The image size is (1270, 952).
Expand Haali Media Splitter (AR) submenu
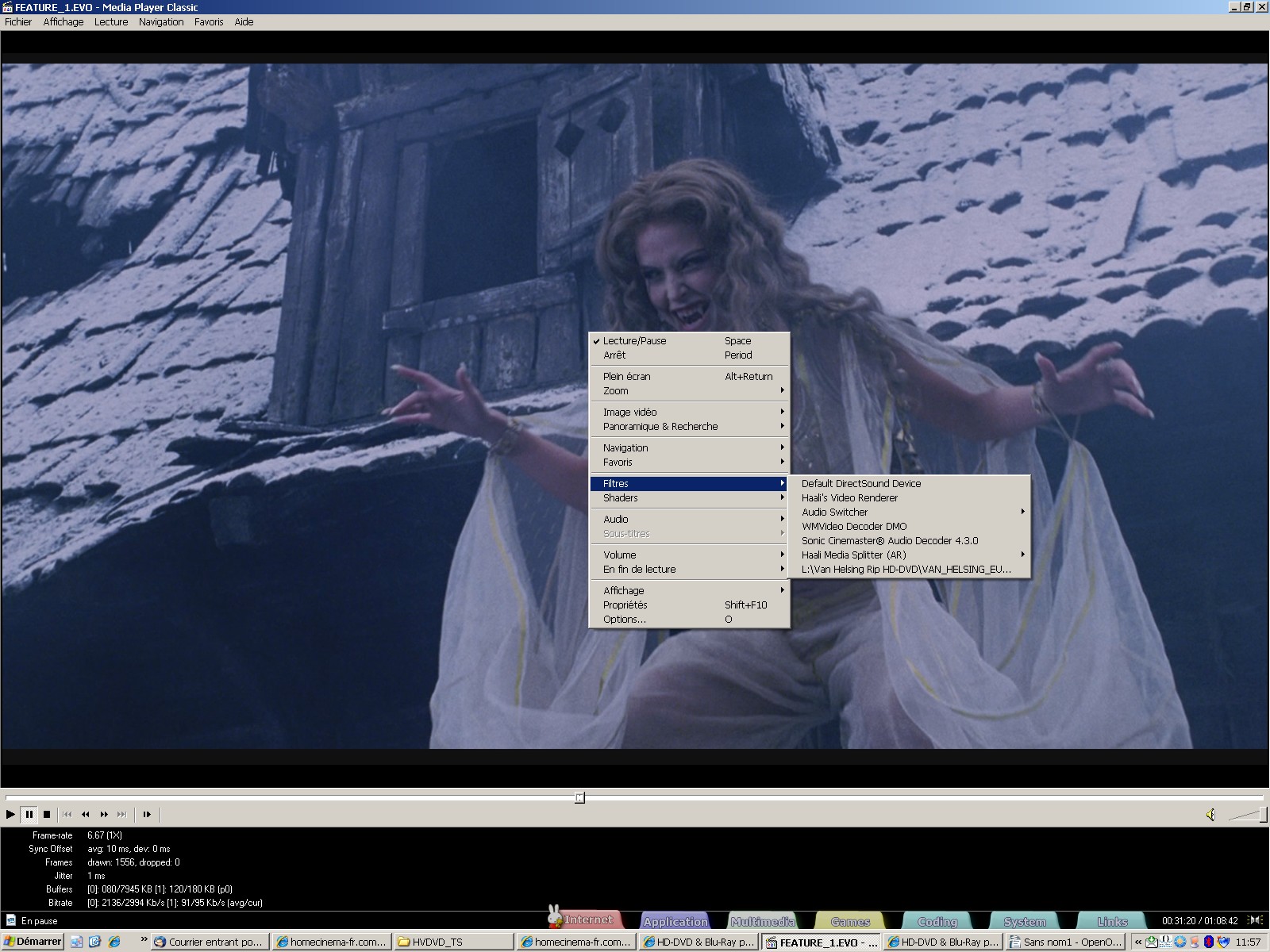909,555
